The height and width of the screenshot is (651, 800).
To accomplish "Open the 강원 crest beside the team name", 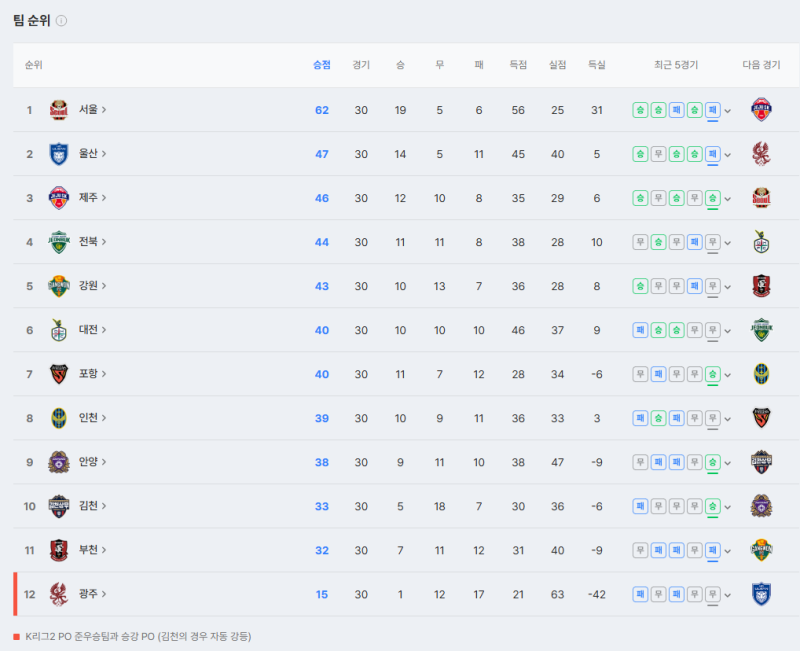I will pos(59,286).
